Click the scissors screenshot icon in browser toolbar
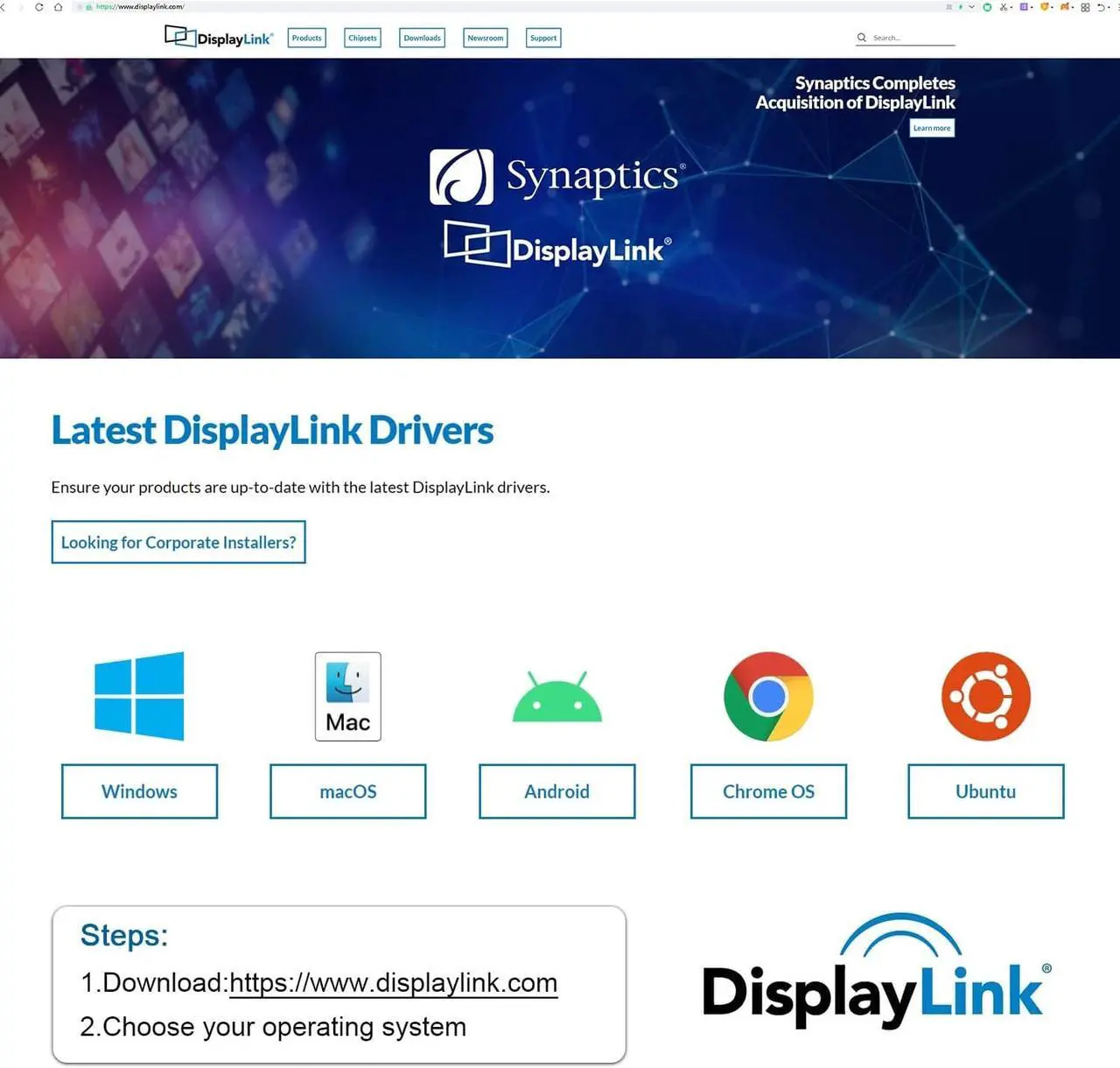This screenshot has height=1068, width=1120. point(1004,7)
